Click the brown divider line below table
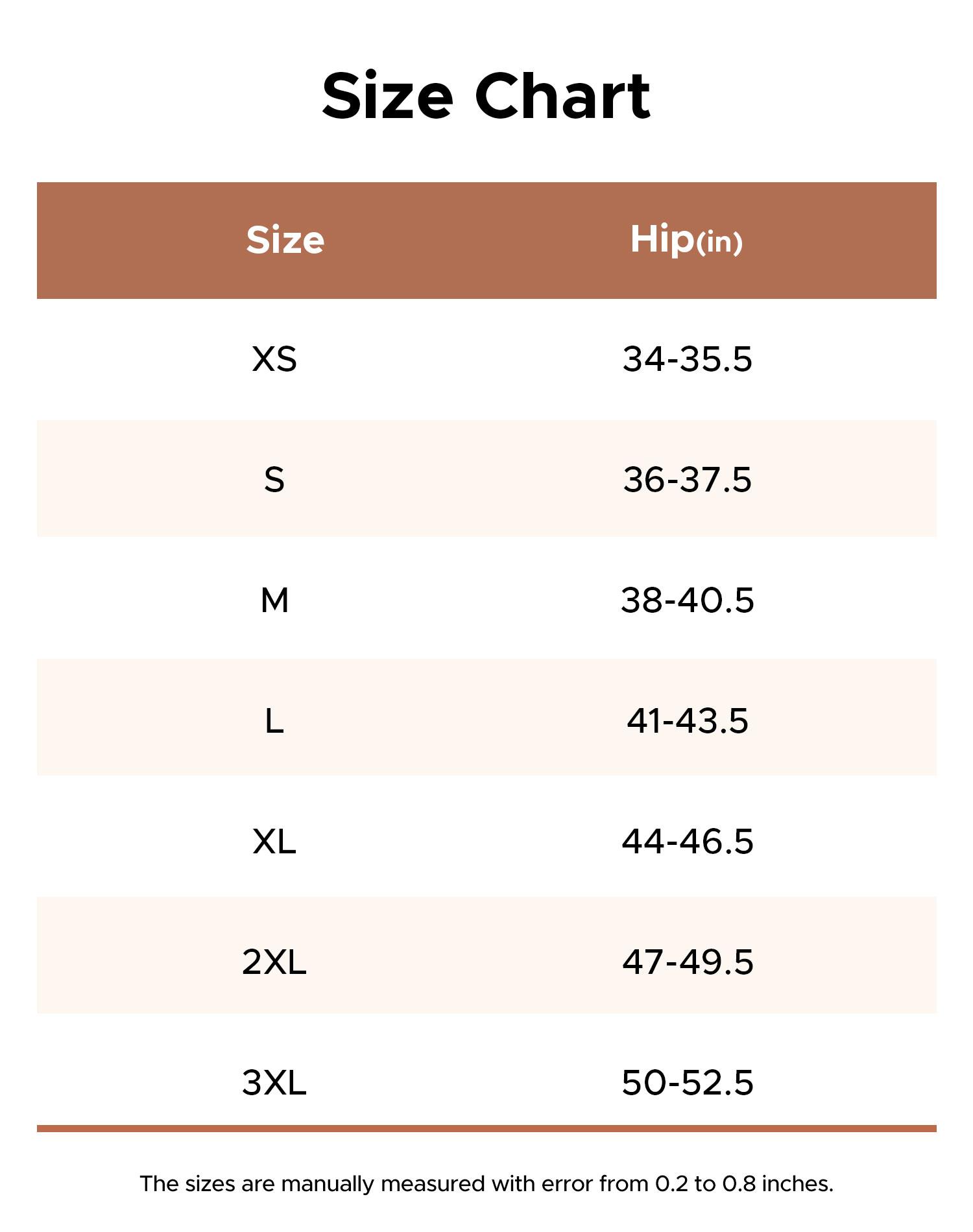Image resolution: width=973 pixels, height=1232 pixels. pyautogui.click(x=486, y=1129)
